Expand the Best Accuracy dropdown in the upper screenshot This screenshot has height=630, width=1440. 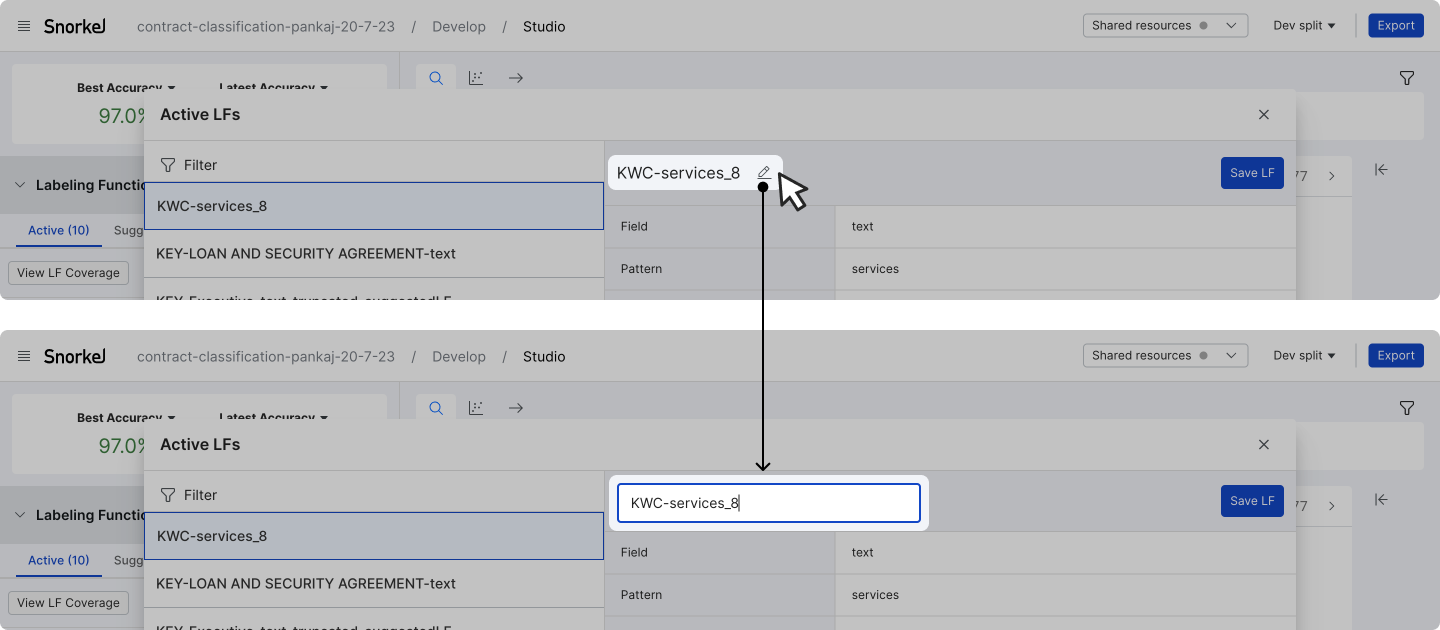[x=126, y=87]
